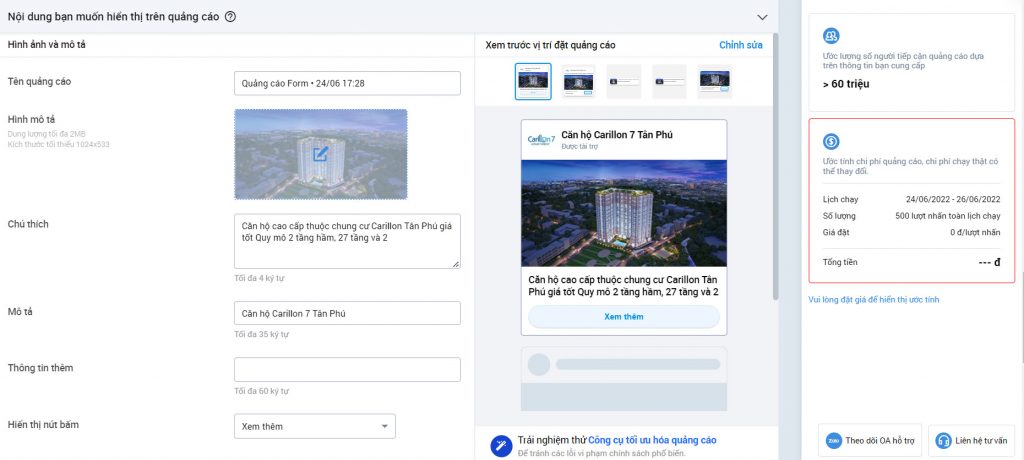Click Tổng tiền total value
This screenshot has width=1024, height=460.
(989, 262)
